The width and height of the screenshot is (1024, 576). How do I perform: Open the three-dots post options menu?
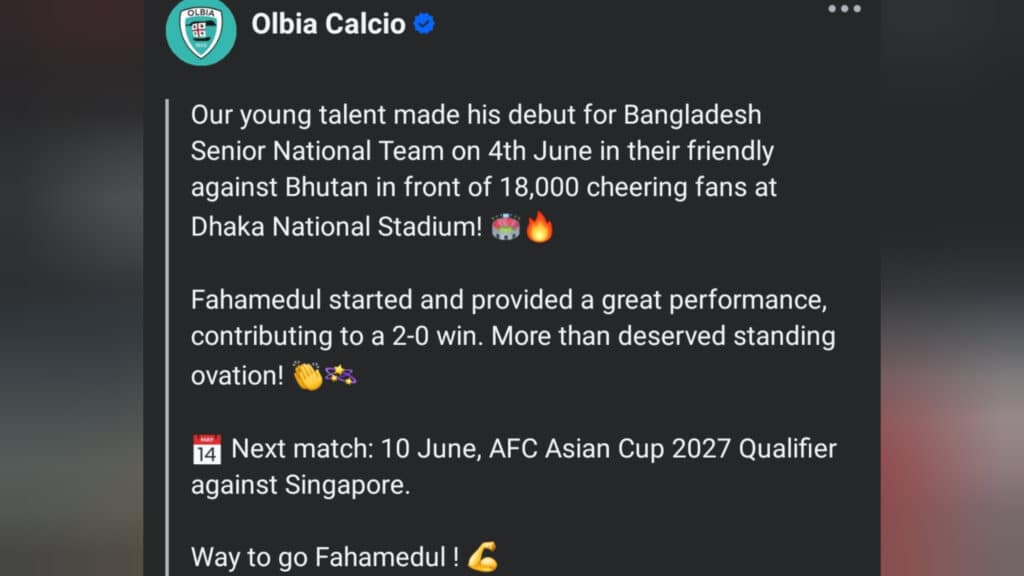[844, 8]
